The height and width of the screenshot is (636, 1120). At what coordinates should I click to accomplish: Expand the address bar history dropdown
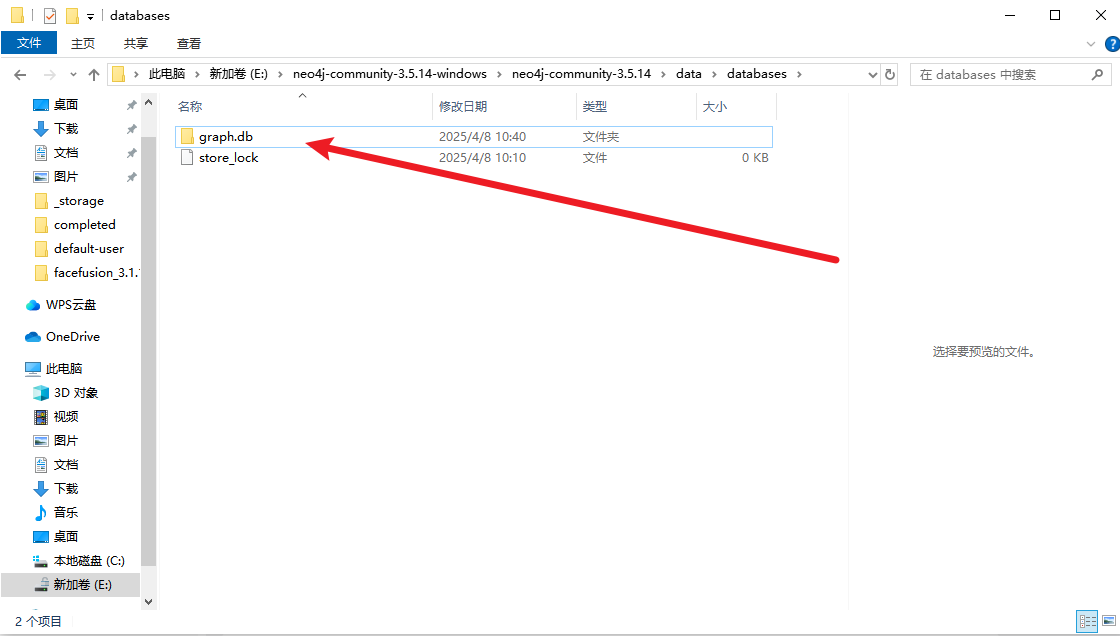click(870, 74)
